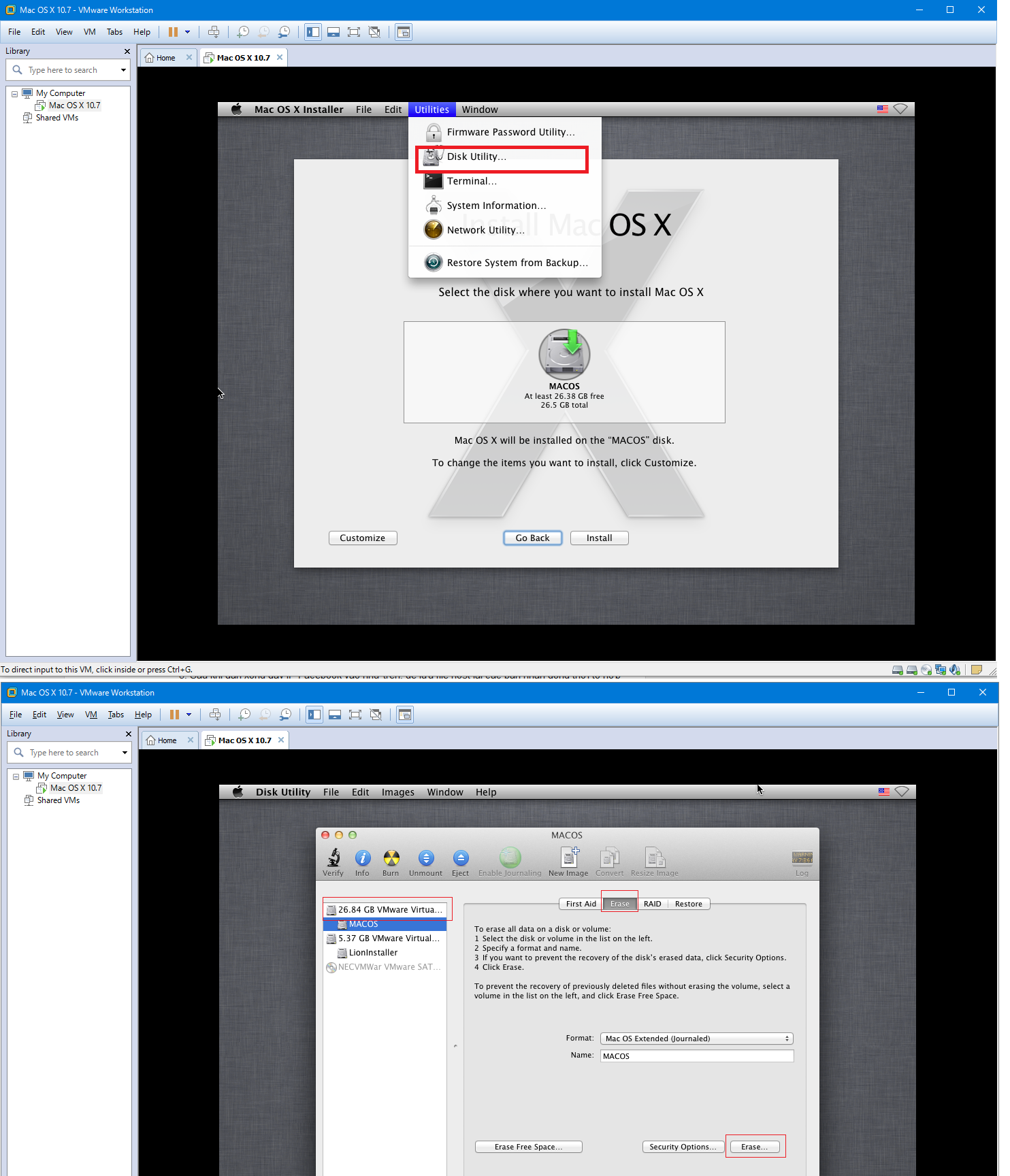The width and height of the screenshot is (1010, 1176).
Task: Select System Information… from the Utilities menu
Action: pyautogui.click(x=504, y=206)
